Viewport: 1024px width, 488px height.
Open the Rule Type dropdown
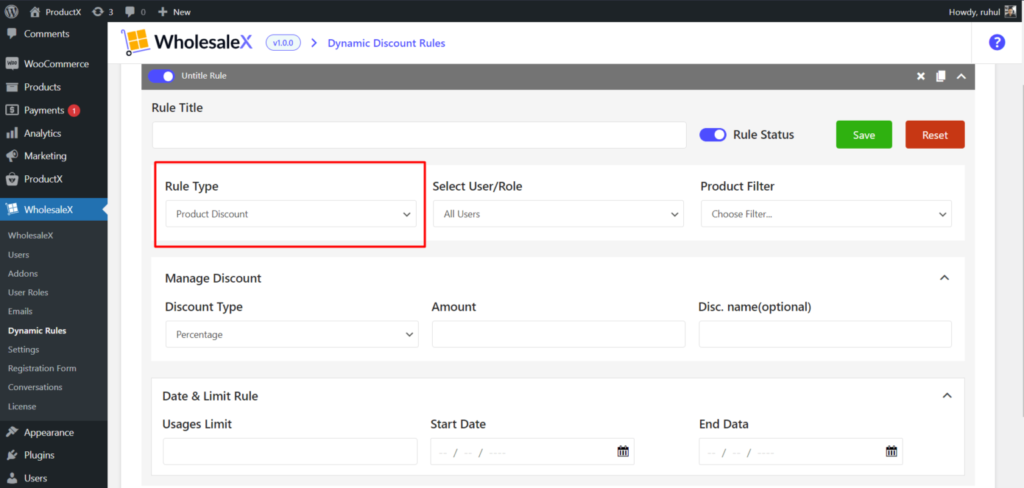291,214
